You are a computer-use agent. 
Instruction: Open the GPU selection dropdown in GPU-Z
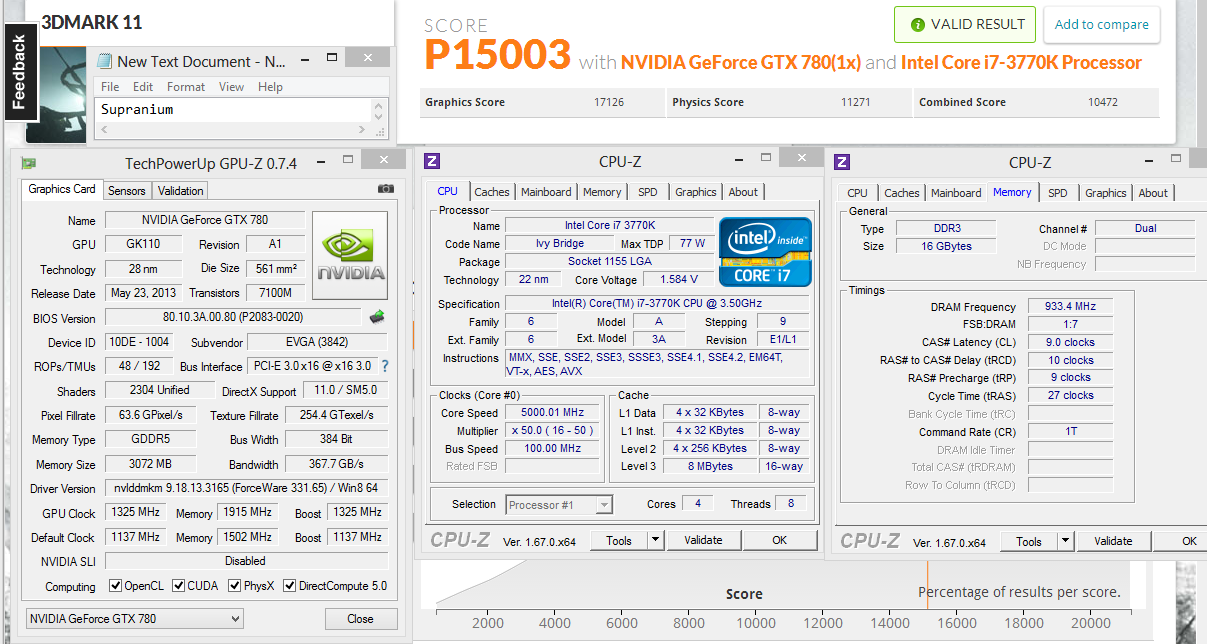pos(134,619)
